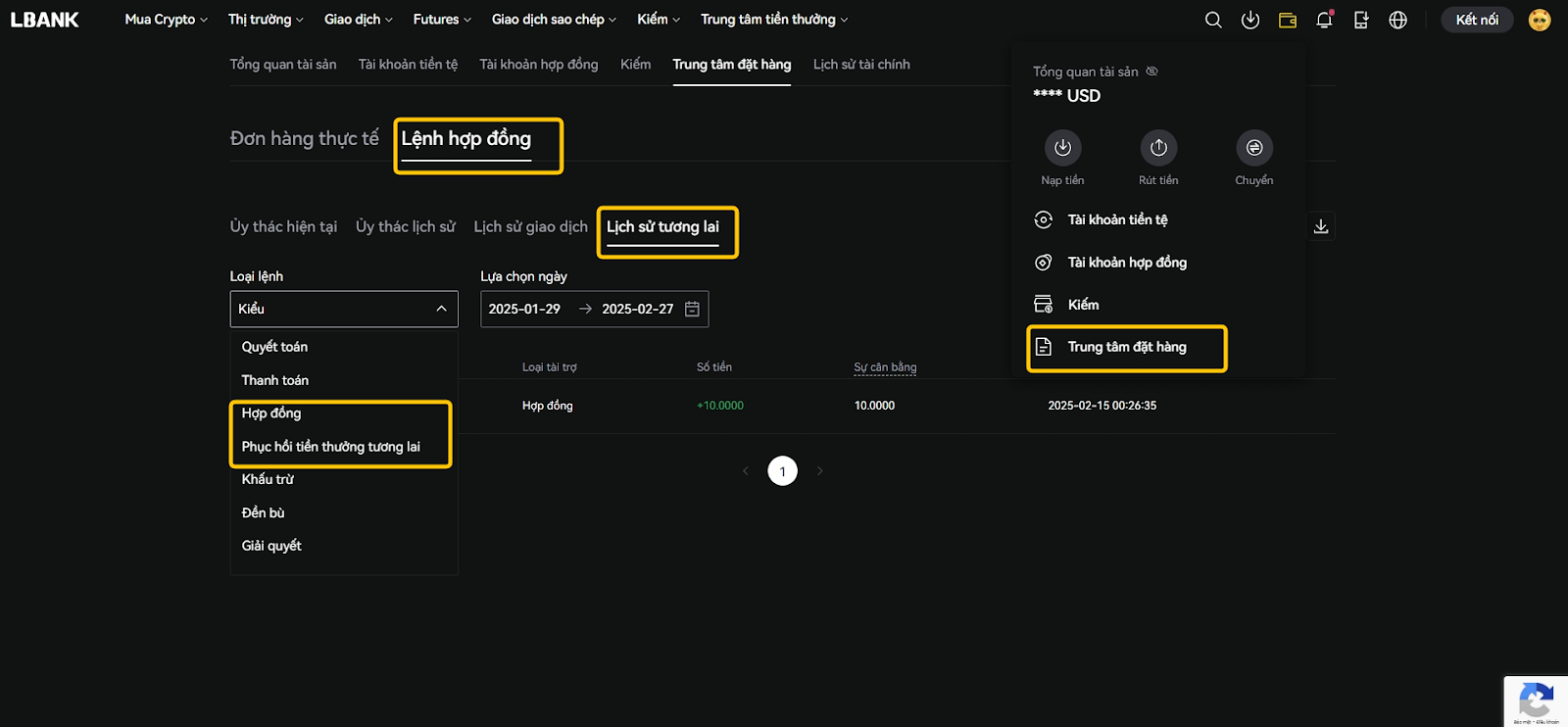Select the Đơn hàng thực tế tab
The image size is (1568, 727).
pyautogui.click(x=304, y=138)
